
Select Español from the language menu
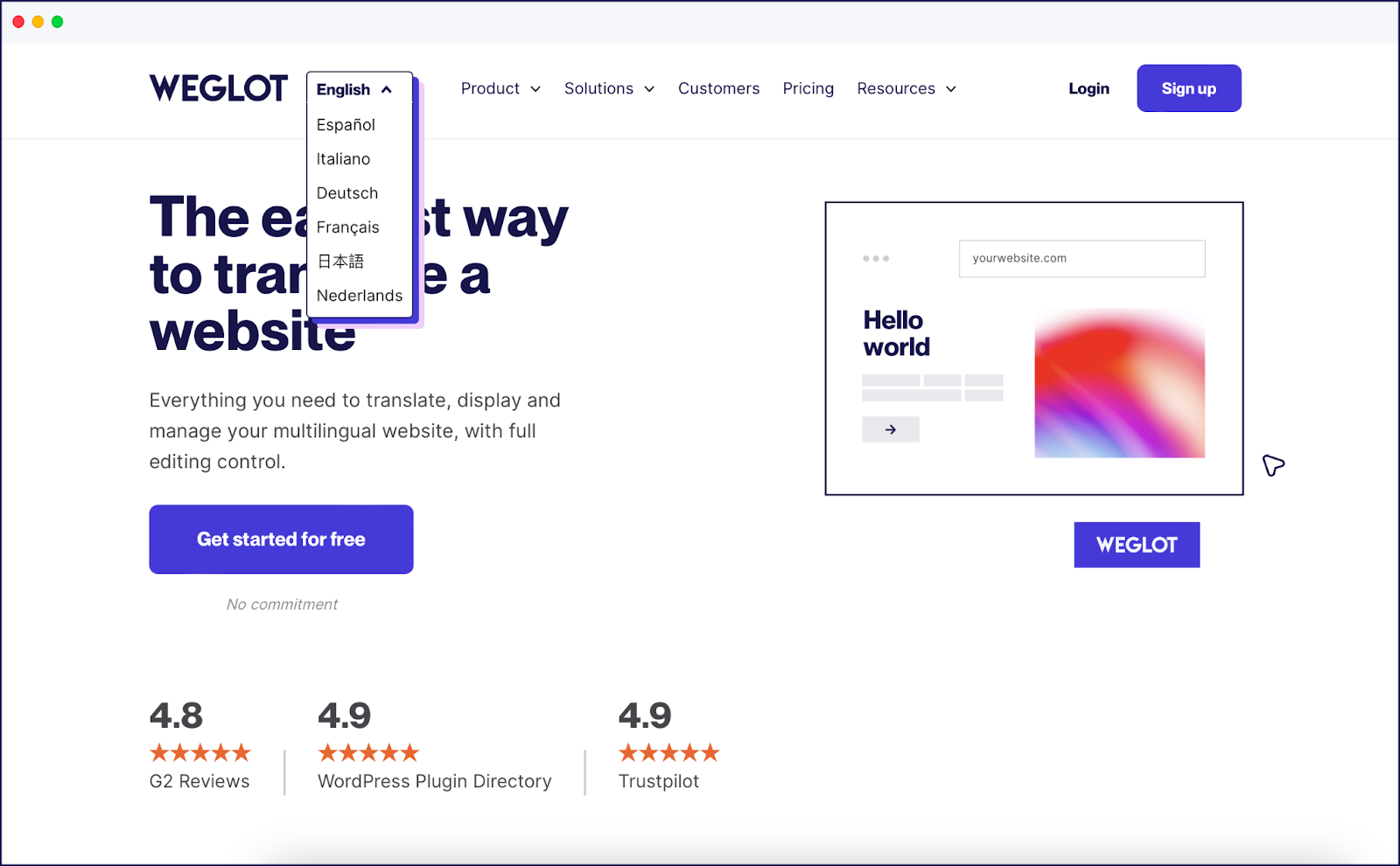(x=346, y=124)
